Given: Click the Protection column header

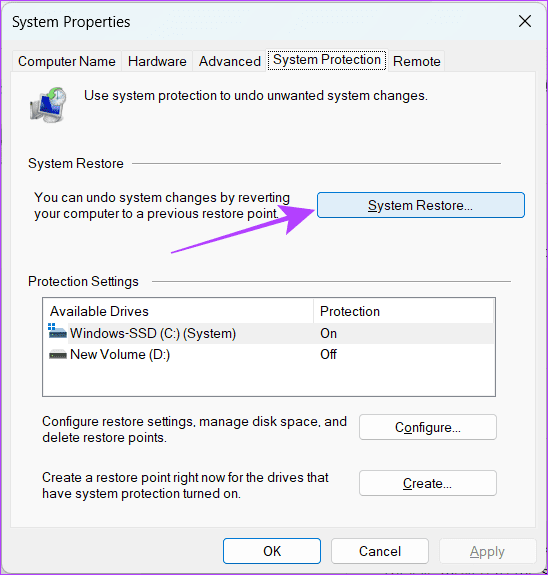Looking at the screenshot, I should point(403,311).
